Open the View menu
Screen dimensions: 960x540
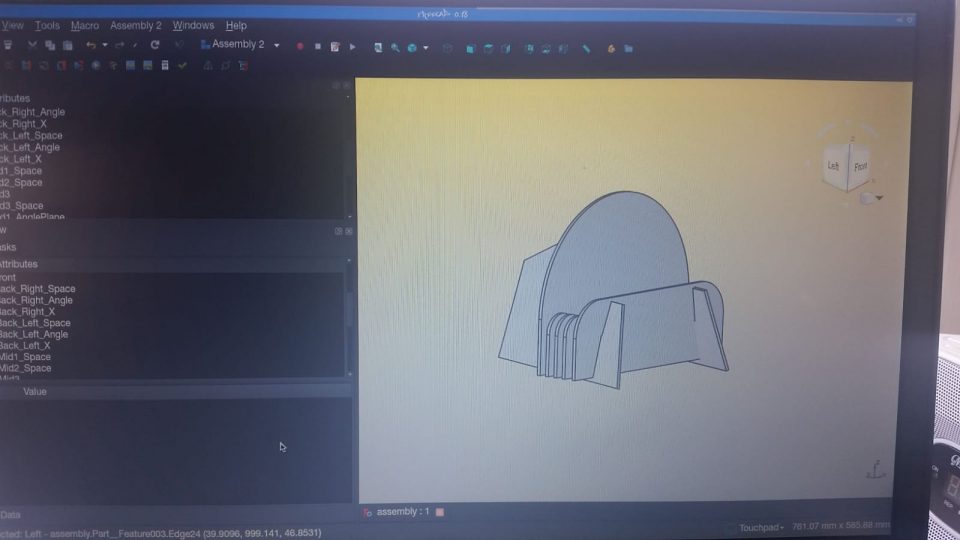(12, 25)
